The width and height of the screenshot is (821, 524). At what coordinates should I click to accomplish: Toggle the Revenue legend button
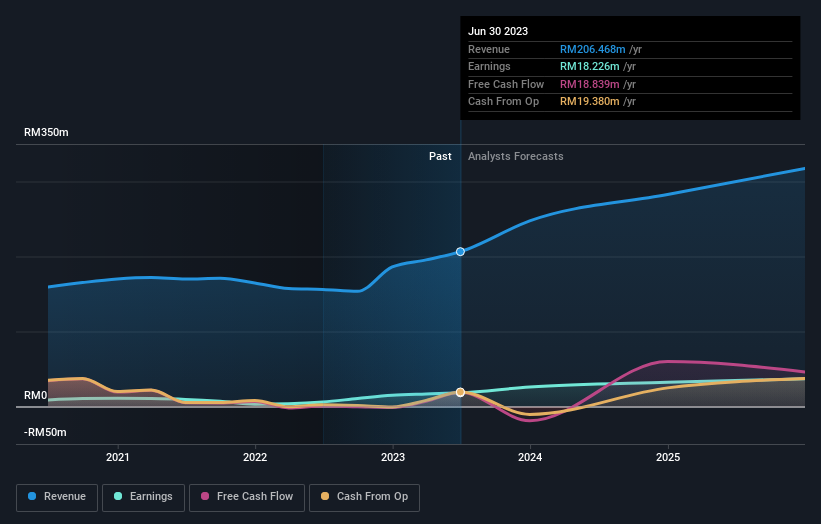tap(57, 497)
